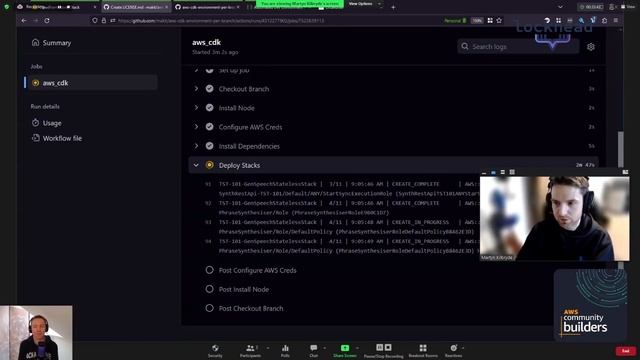Open the browser extensions puzzle icon
The height and width of the screenshot is (360, 640).
(604, 20)
